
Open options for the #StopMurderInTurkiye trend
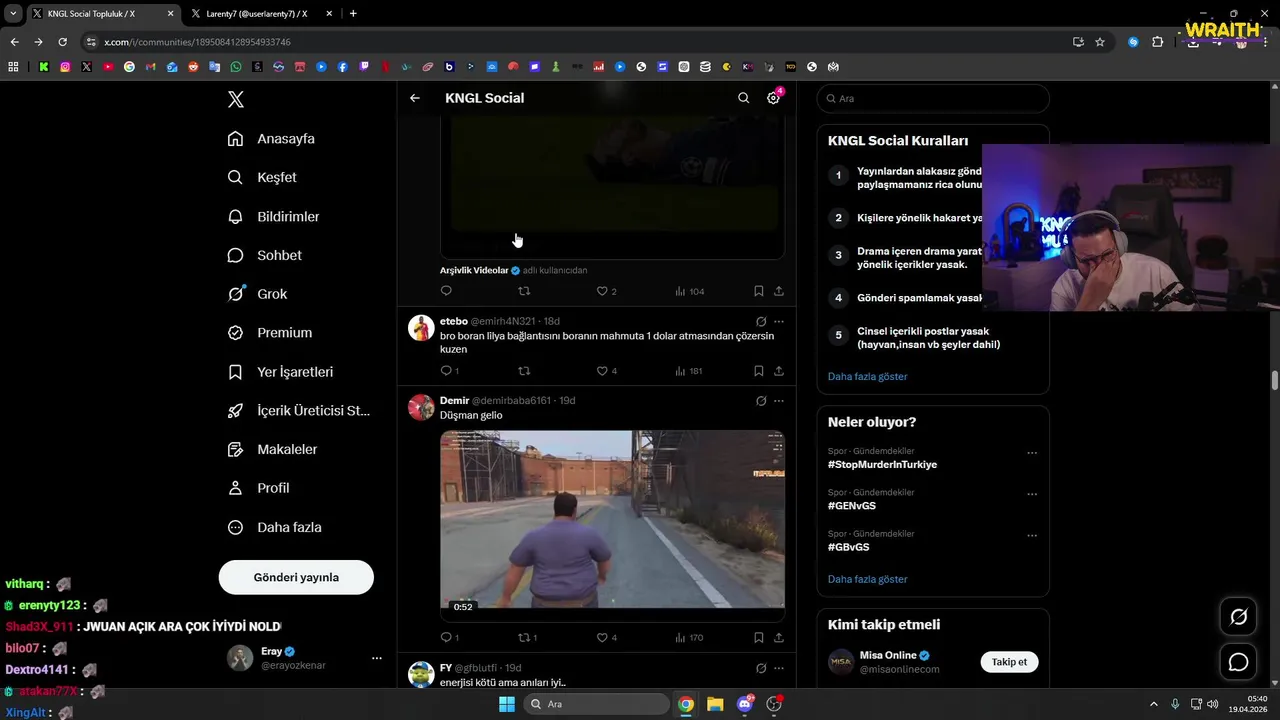pos(1032,453)
